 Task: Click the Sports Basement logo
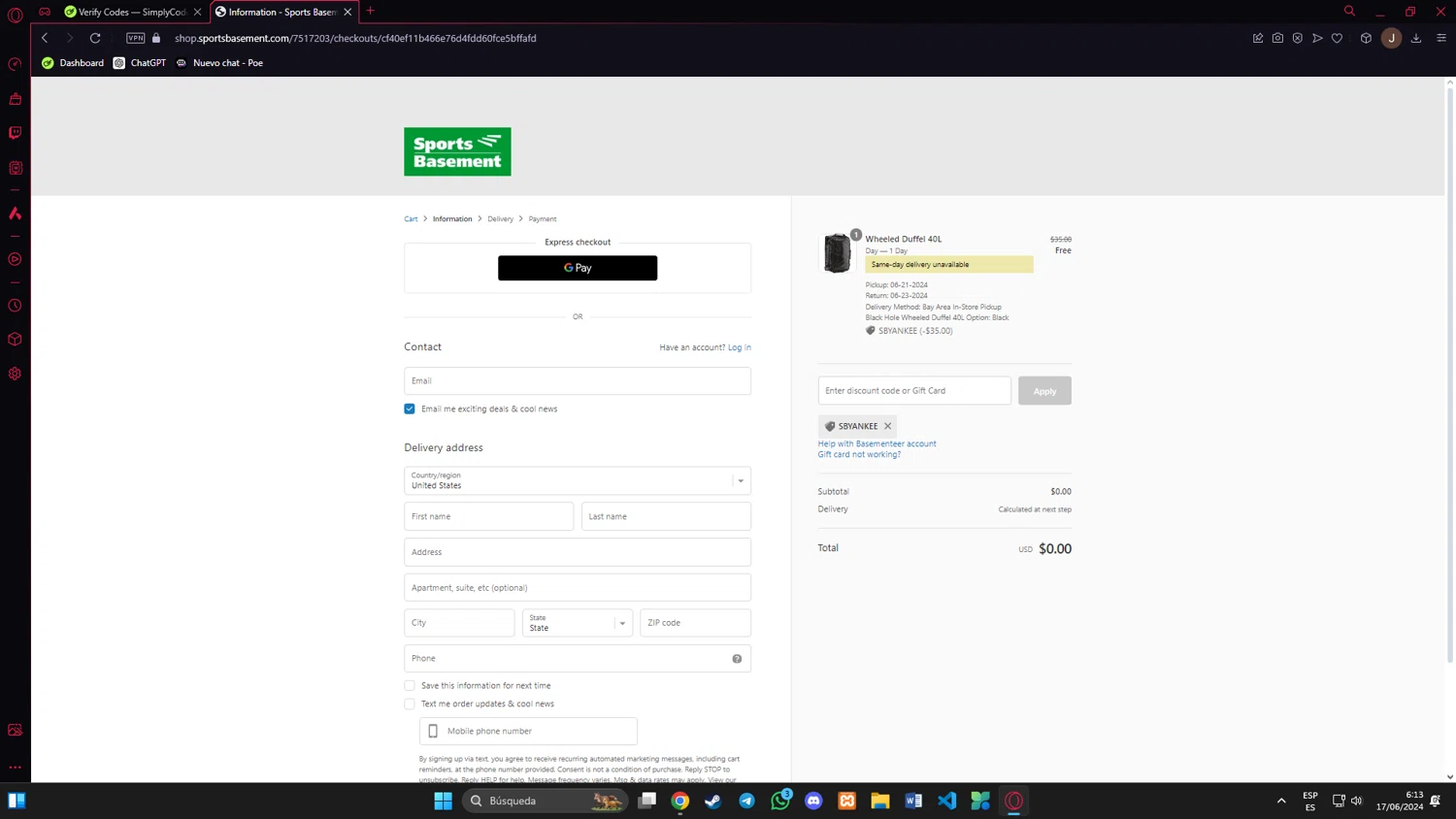[x=457, y=151]
